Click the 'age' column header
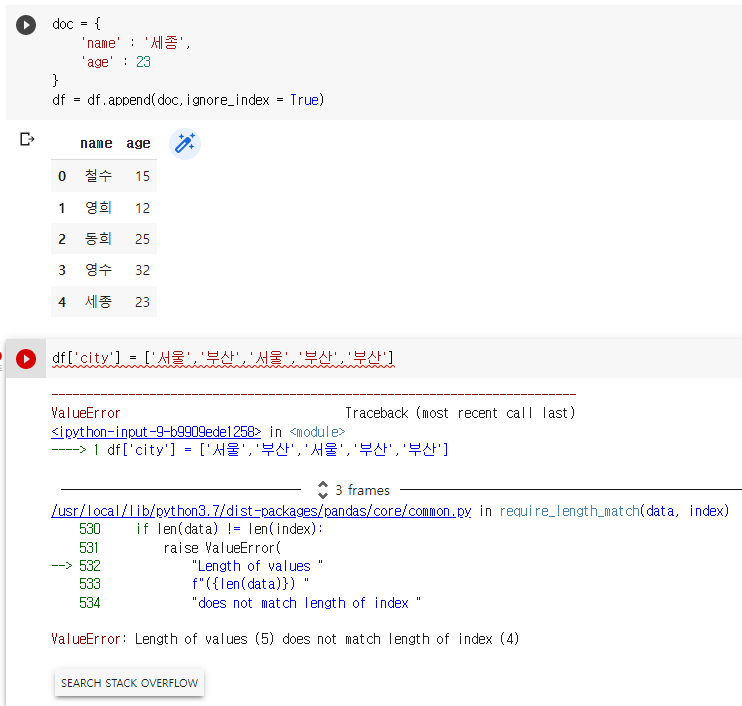This screenshot has width=742, height=706. click(138, 143)
